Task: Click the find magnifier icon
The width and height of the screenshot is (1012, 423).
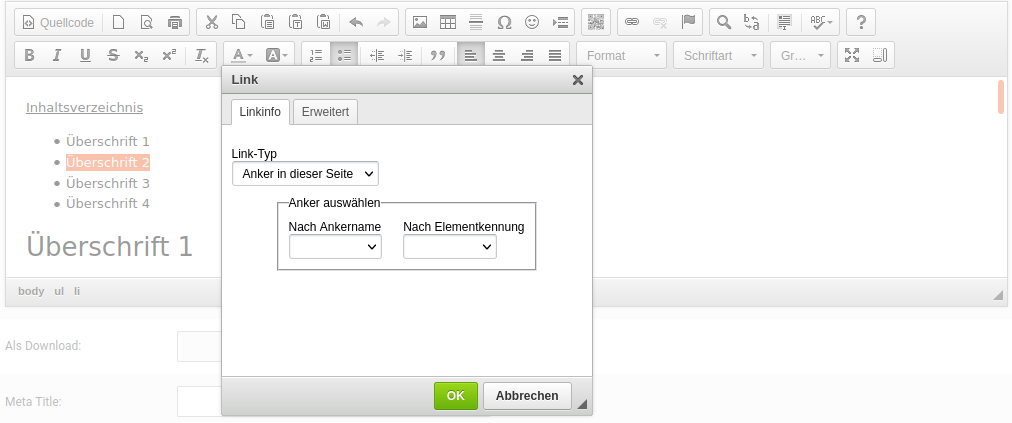Action: [x=723, y=22]
